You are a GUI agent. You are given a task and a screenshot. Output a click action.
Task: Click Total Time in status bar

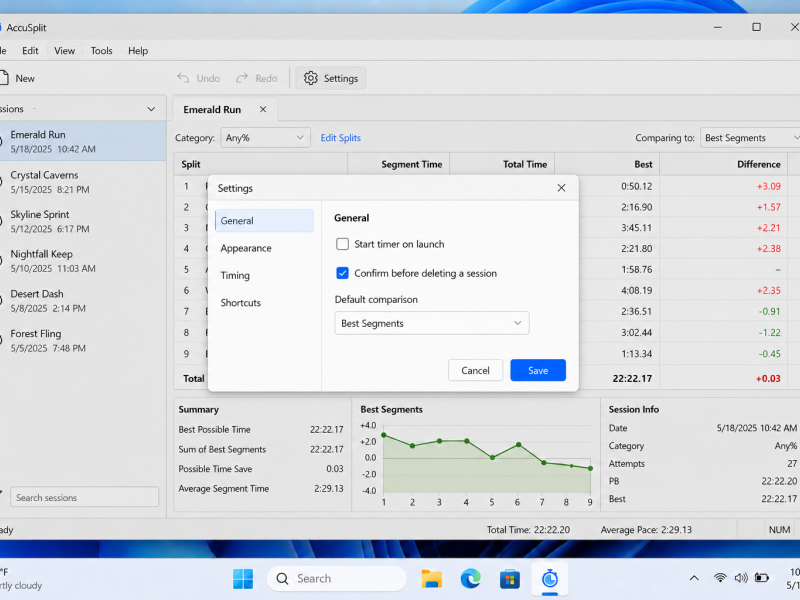(x=528, y=530)
